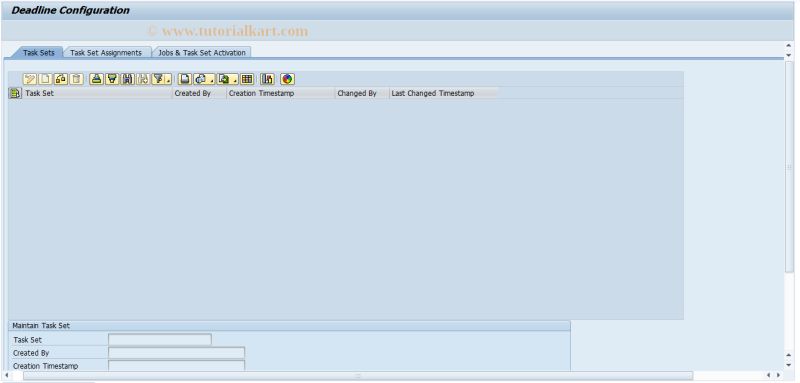Open the Task Set Assignments tab
This screenshot has width=800, height=383.
[106, 53]
